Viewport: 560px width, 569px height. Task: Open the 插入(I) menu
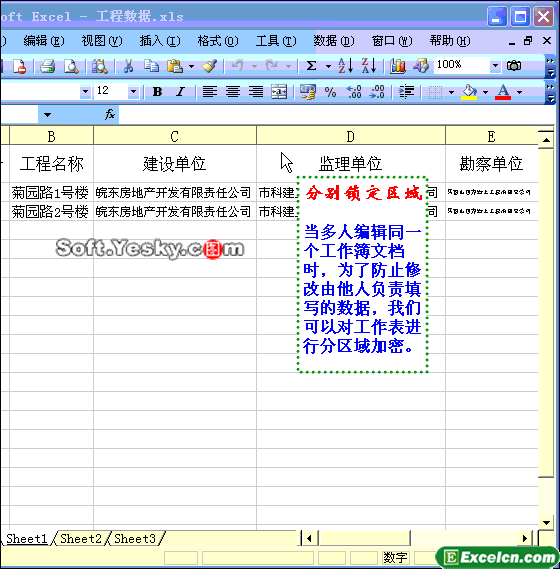(160, 41)
